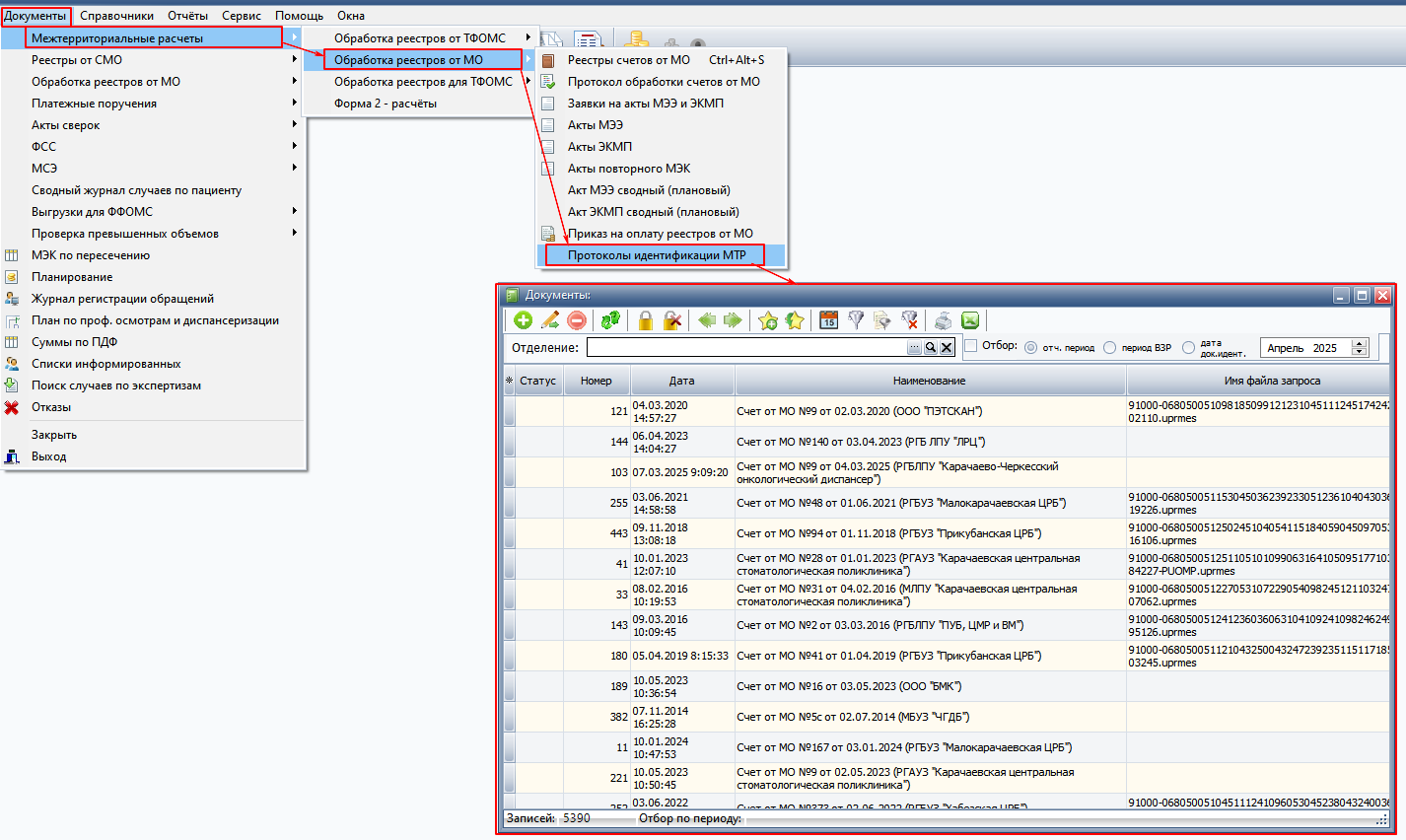Click inside the Отделение input field
Image resolution: width=1406 pixels, height=840 pixels.
pyautogui.click(x=745, y=348)
